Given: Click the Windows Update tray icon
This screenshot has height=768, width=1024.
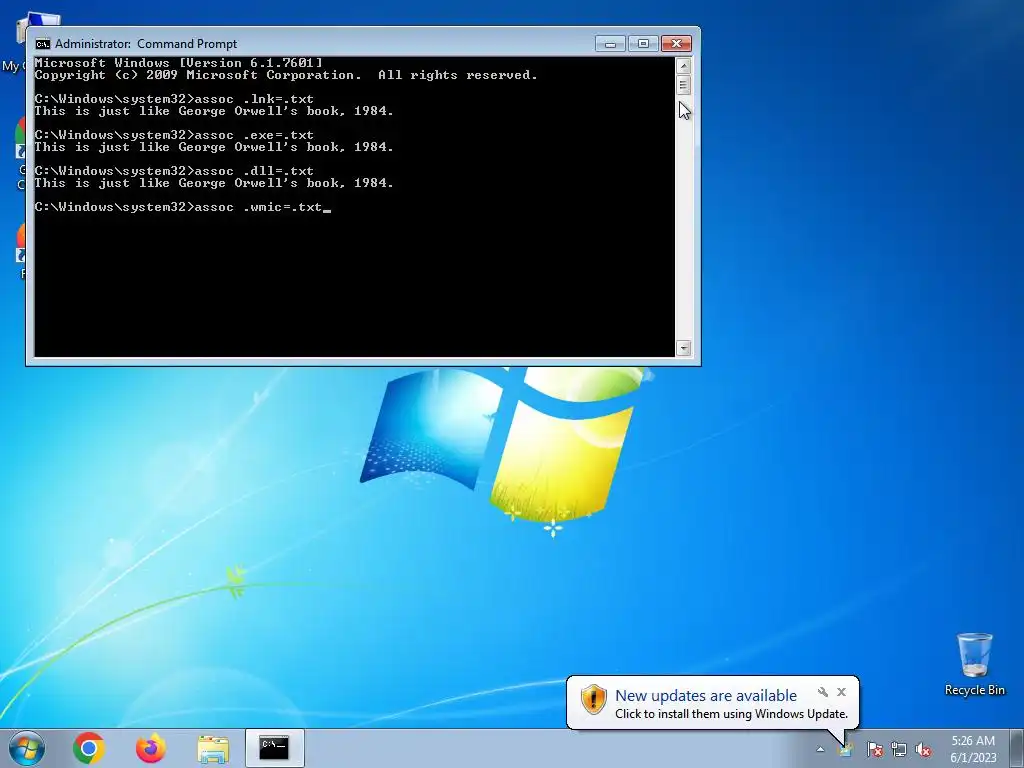Looking at the screenshot, I should pos(845,750).
